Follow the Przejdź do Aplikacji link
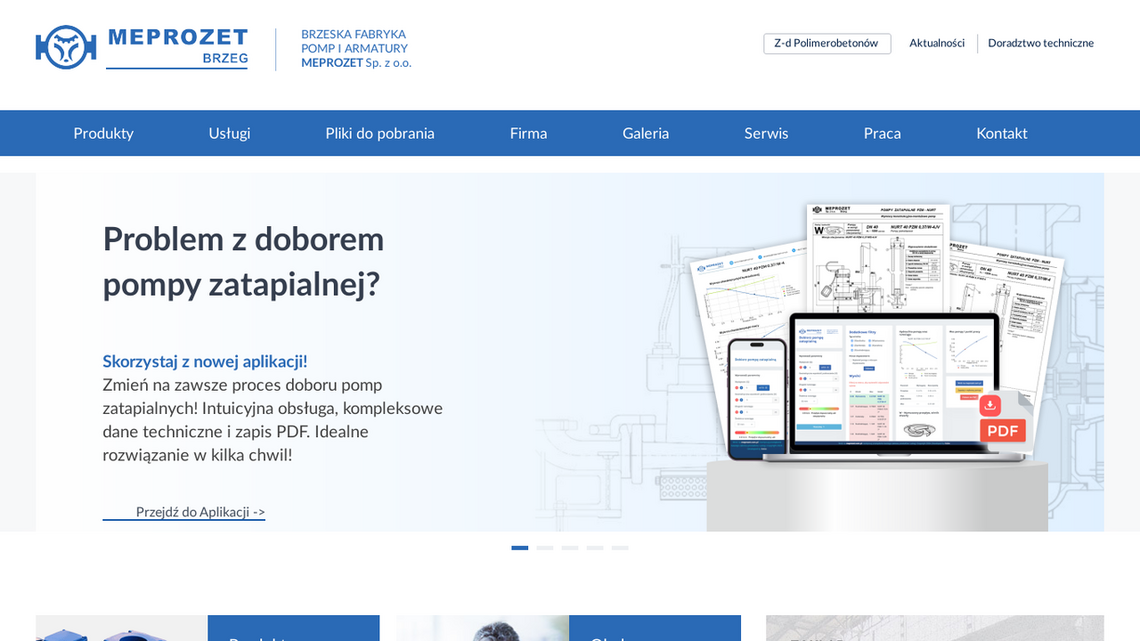The width and height of the screenshot is (1140, 641). click(200, 512)
